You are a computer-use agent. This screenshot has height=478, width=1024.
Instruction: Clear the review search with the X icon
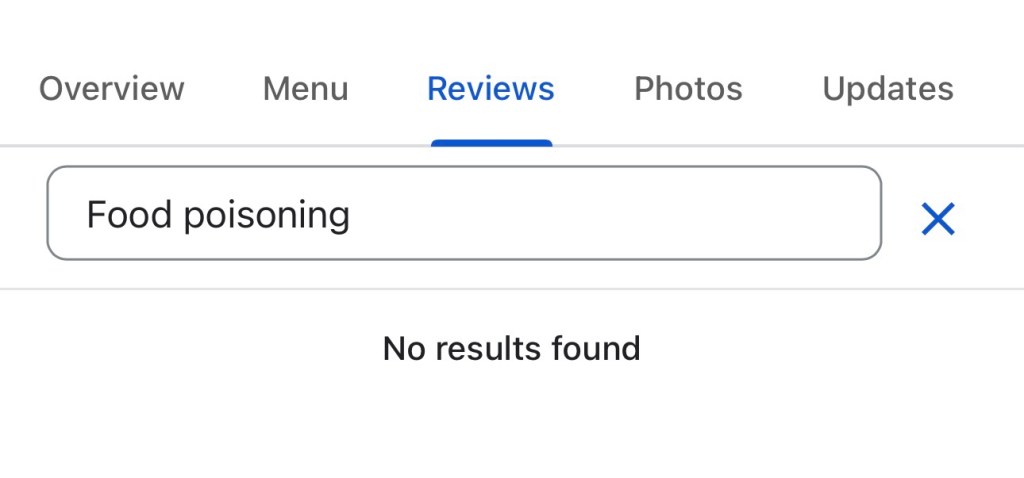(x=938, y=218)
